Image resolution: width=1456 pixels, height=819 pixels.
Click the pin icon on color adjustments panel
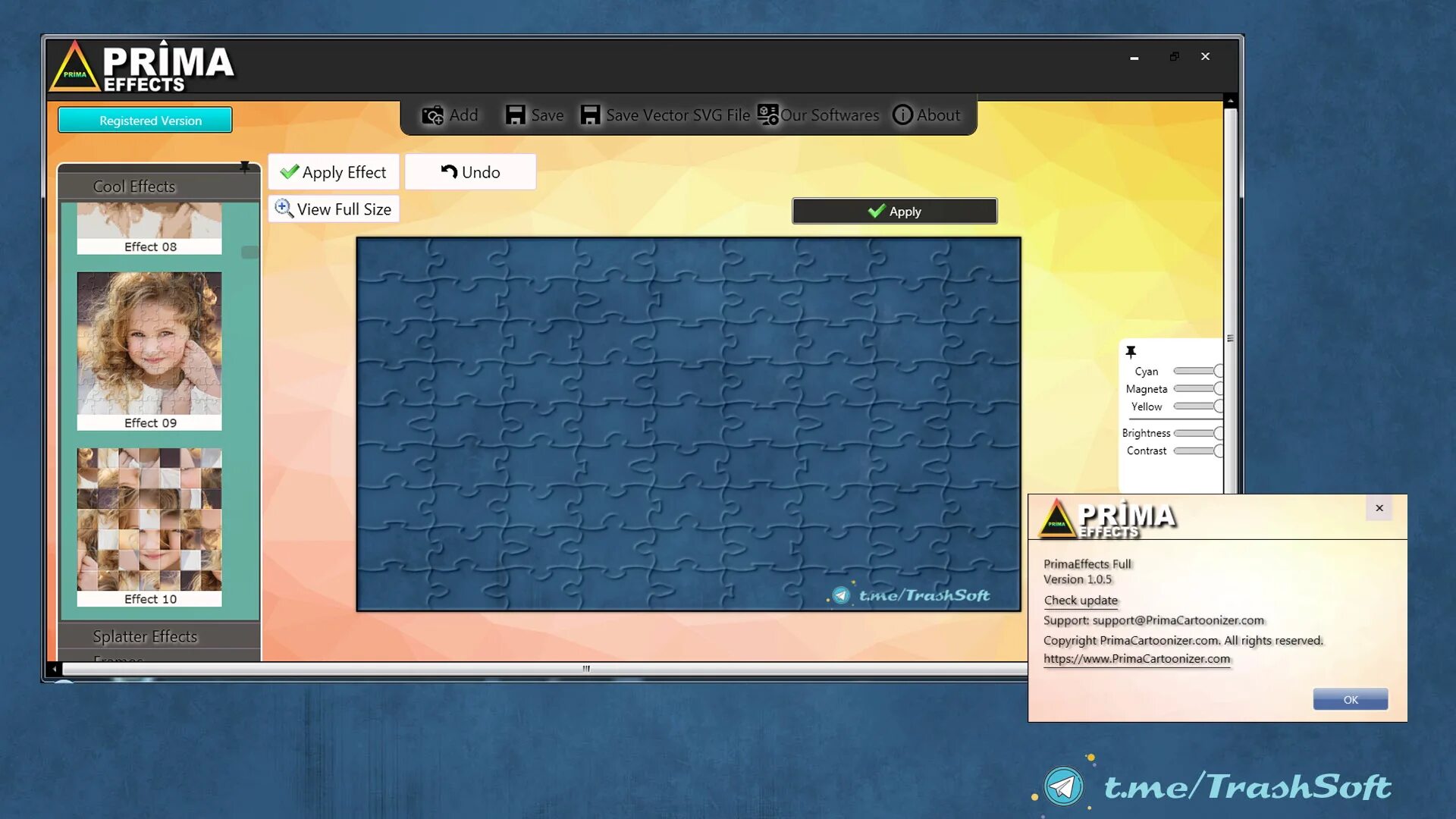click(x=1131, y=352)
